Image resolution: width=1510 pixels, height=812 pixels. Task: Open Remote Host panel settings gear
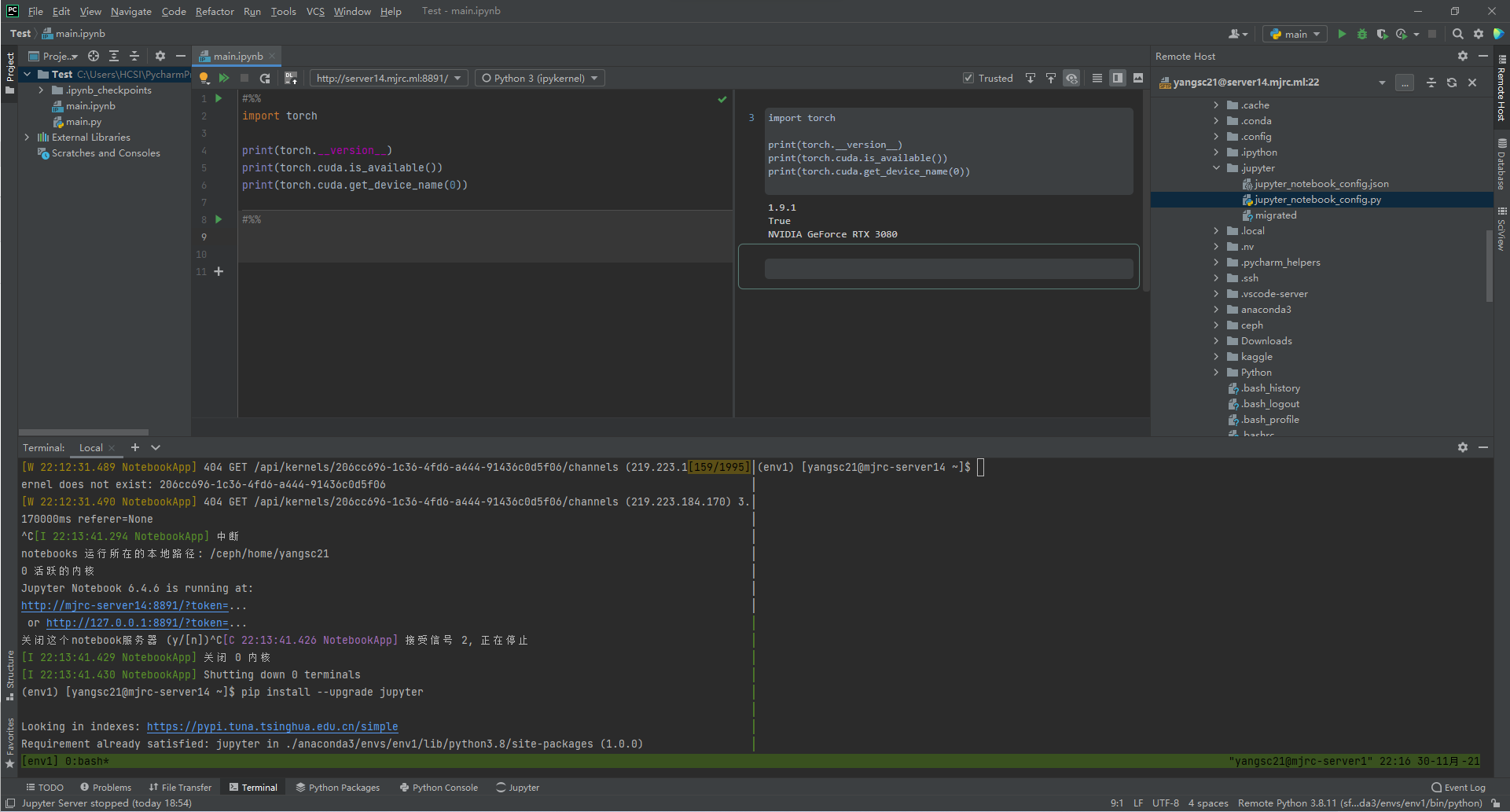pos(1463,56)
